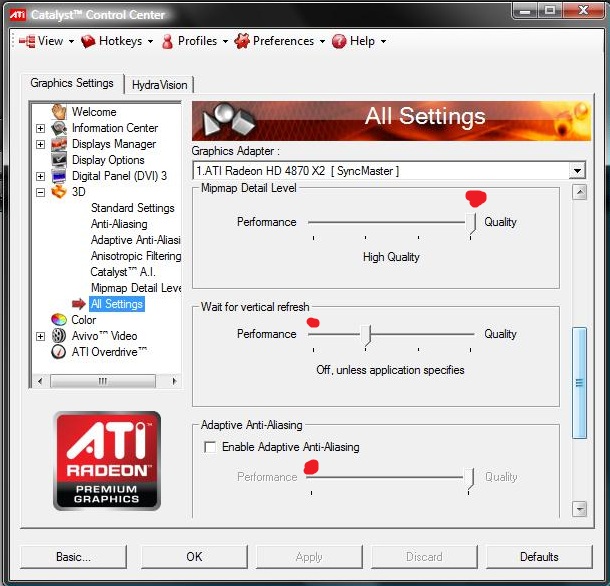This screenshot has width=610, height=586.
Task: Switch to the HydraVision tab
Action: pyautogui.click(x=160, y=85)
